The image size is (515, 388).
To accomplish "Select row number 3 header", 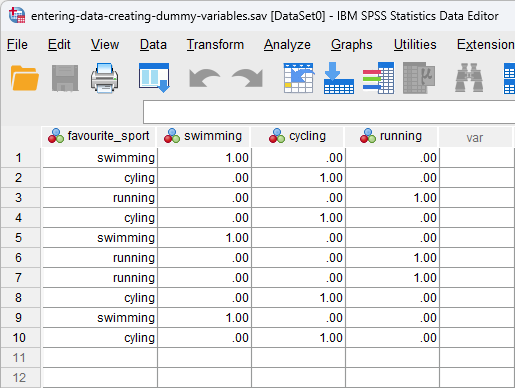I will (20, 198).
